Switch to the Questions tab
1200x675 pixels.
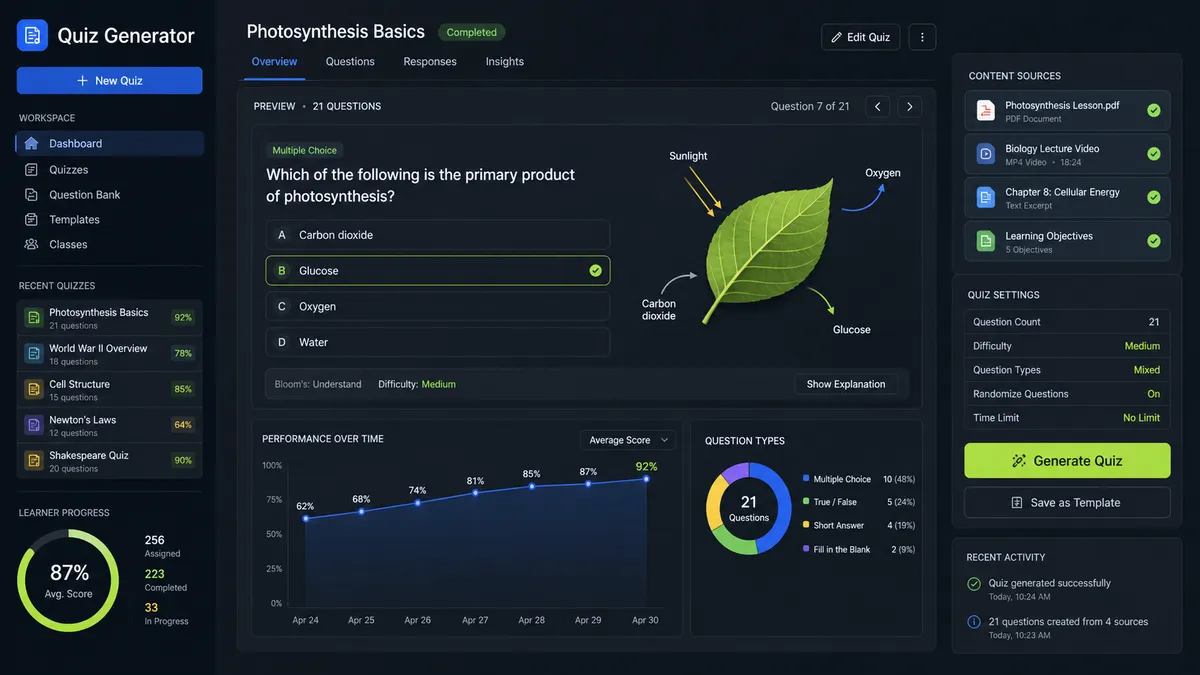click(350, 62)
